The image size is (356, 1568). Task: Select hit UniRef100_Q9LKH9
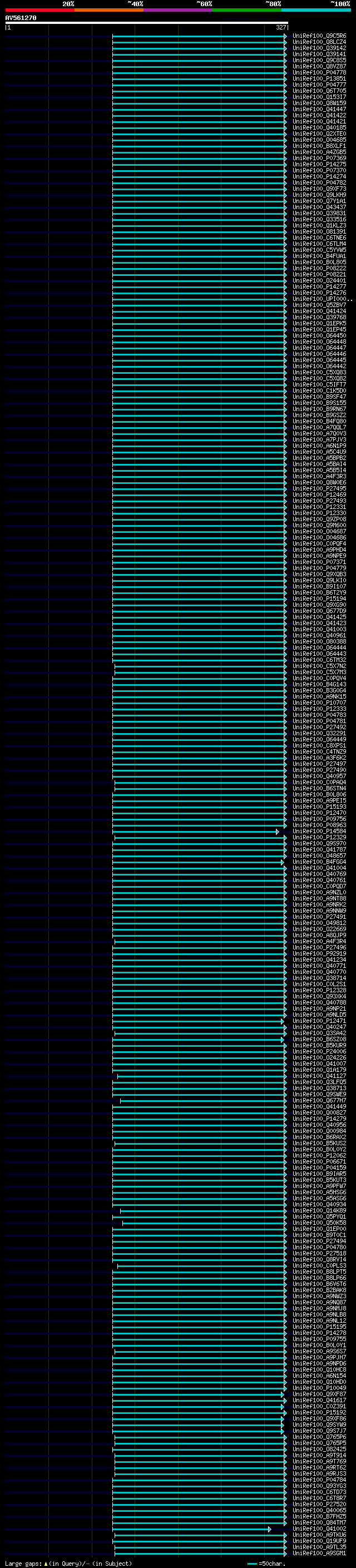point(319,195)
